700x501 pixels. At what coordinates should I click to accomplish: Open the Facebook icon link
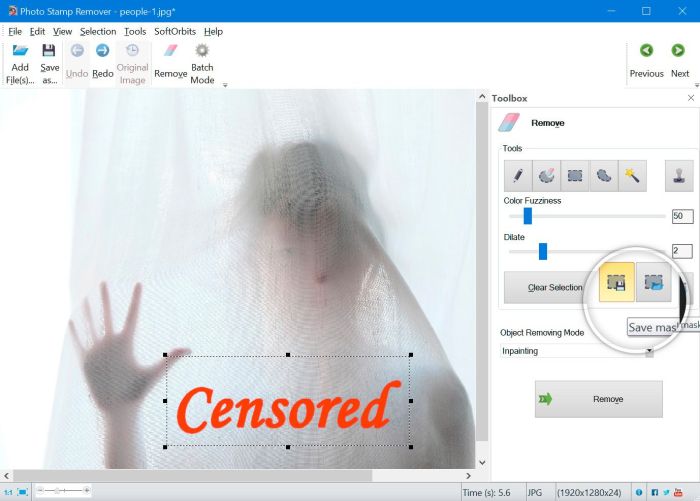point(655,493)
